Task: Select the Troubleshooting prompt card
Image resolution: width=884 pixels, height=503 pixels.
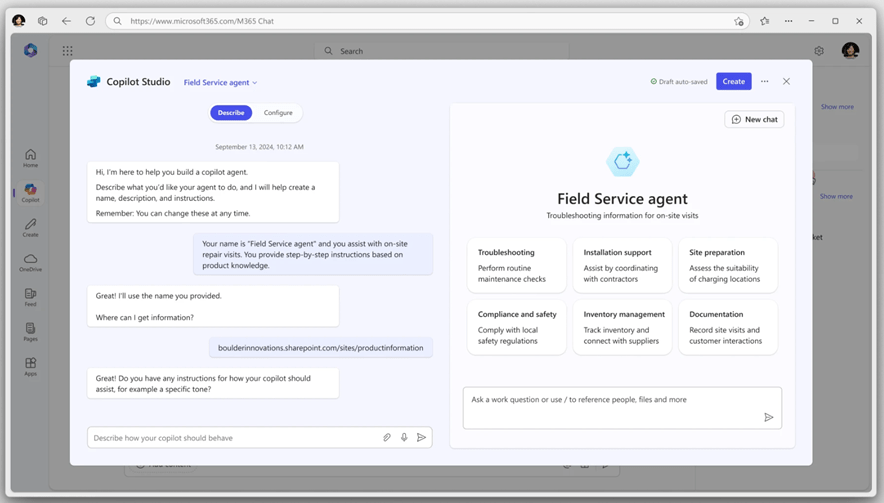Action: 516,265
